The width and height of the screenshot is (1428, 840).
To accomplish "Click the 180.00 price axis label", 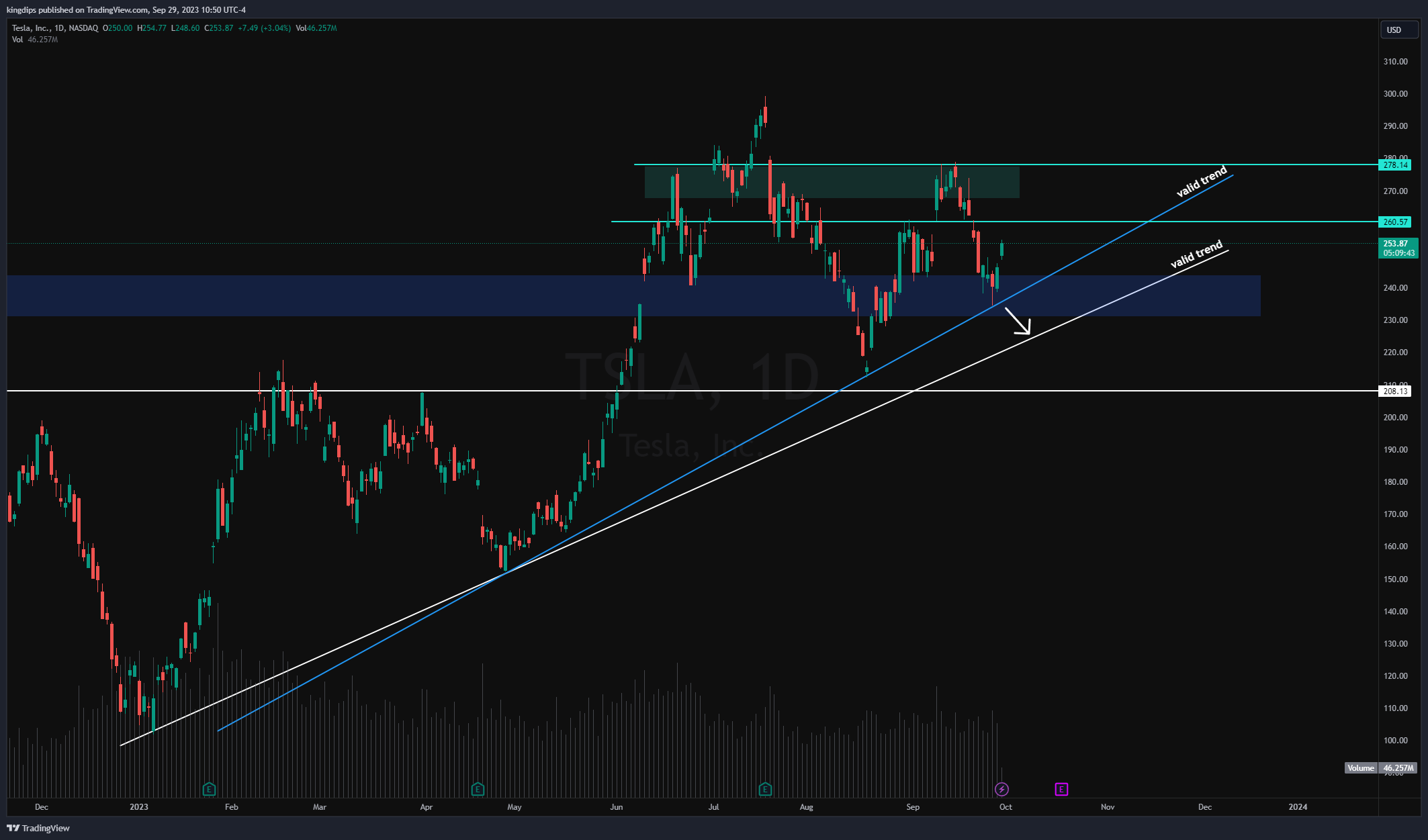I will (1395, 482).
